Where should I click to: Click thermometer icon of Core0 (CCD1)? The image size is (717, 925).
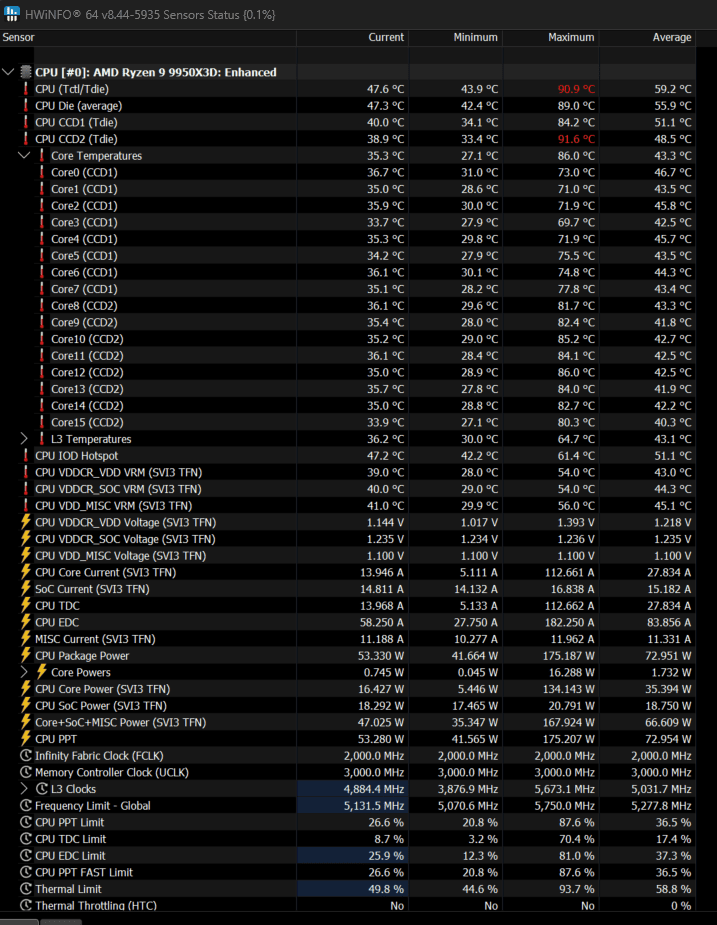pyautogui.click(x=41, y=172)
